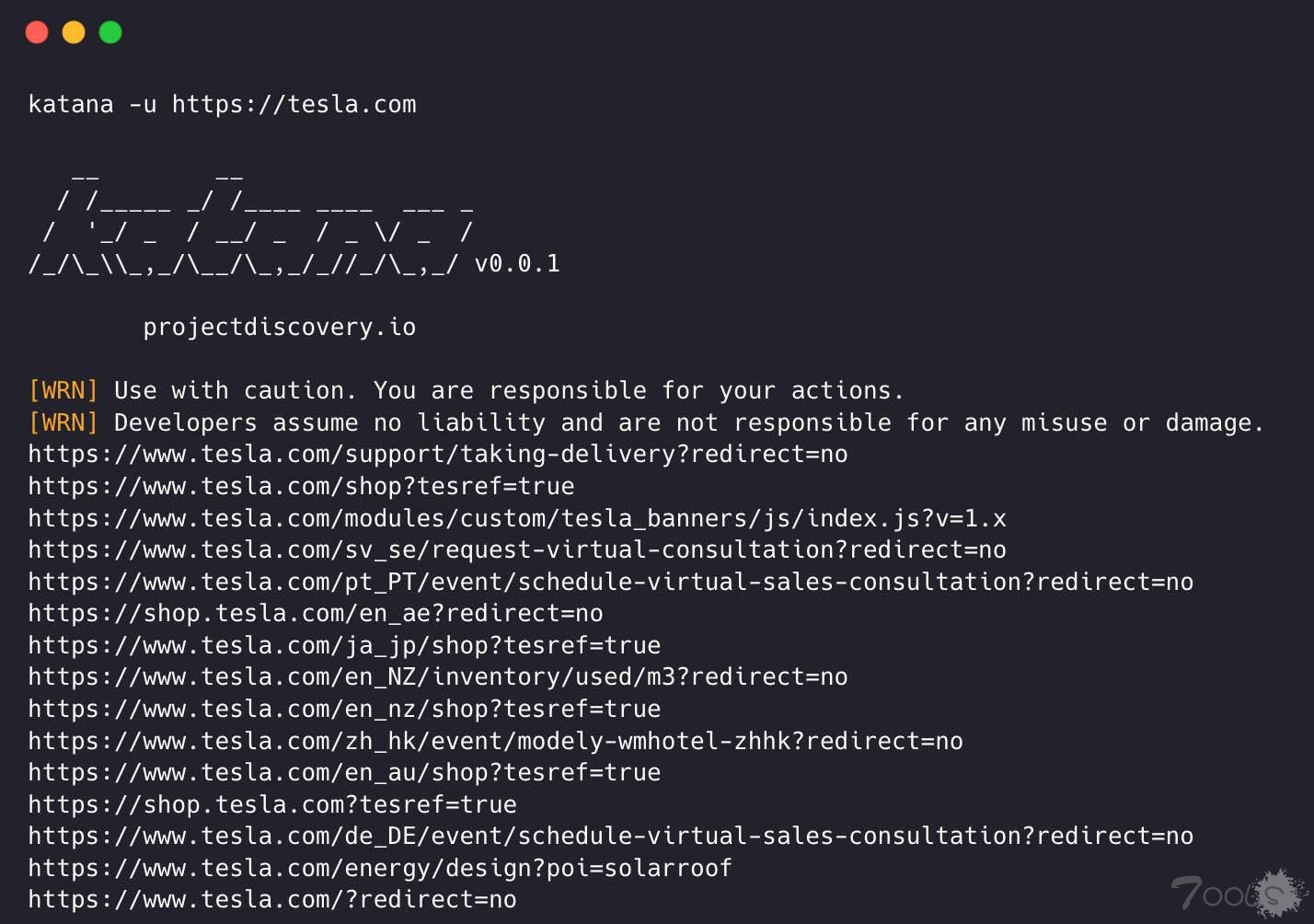Click the projectdiscovery.io text
This screenshot has height=924, width=1314.
280,328
